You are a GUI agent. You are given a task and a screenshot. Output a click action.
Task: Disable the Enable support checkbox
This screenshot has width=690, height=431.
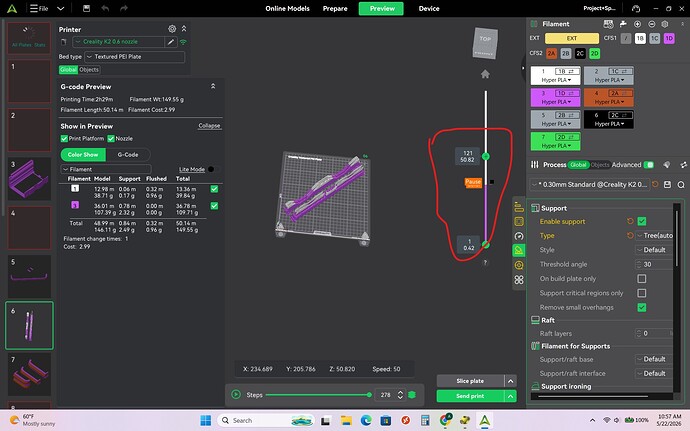642,221
